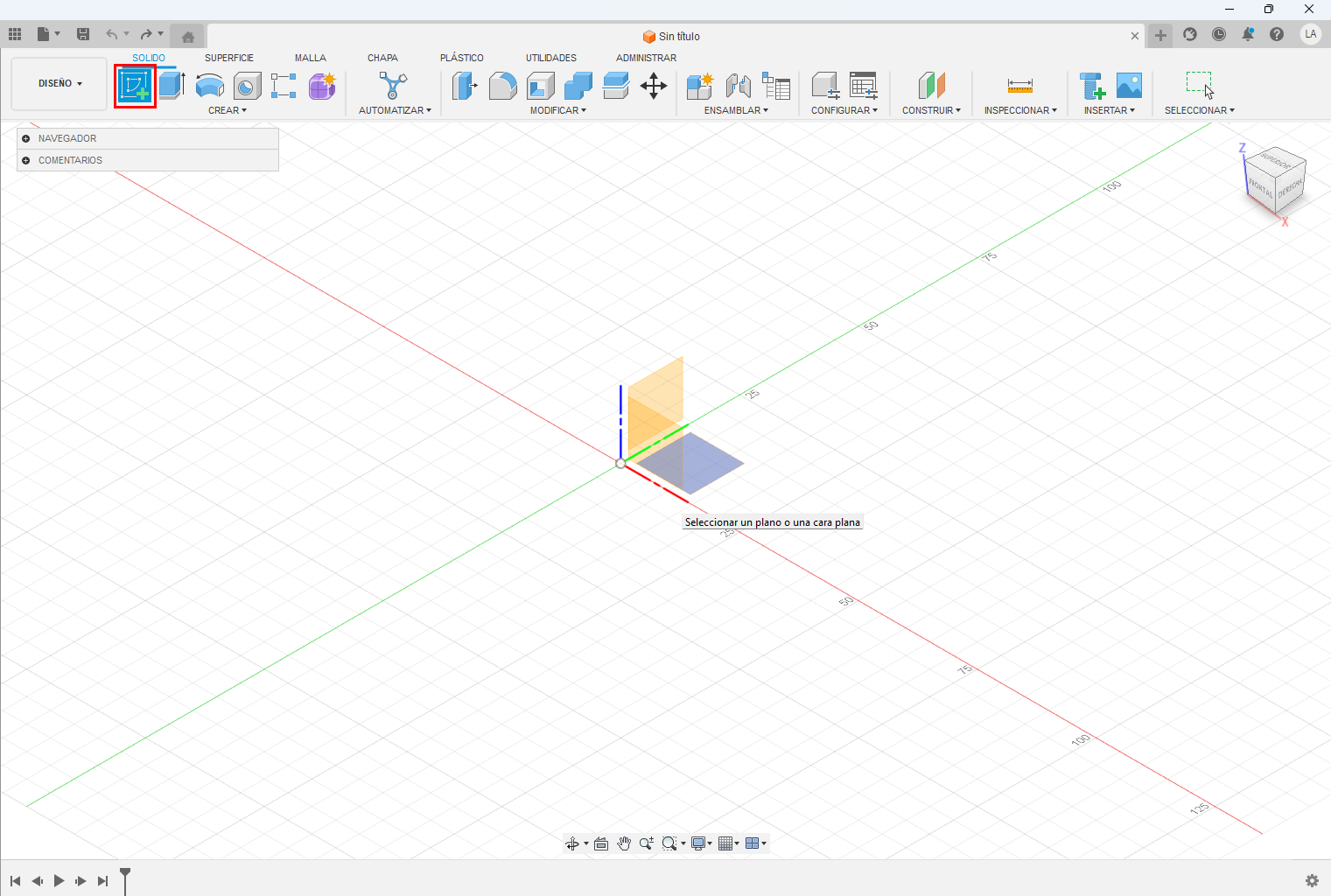The width and height of the screenshot is (1331, 896).
Task: Select the Move/Copy arrows tool
Action: tap(654, 86)
